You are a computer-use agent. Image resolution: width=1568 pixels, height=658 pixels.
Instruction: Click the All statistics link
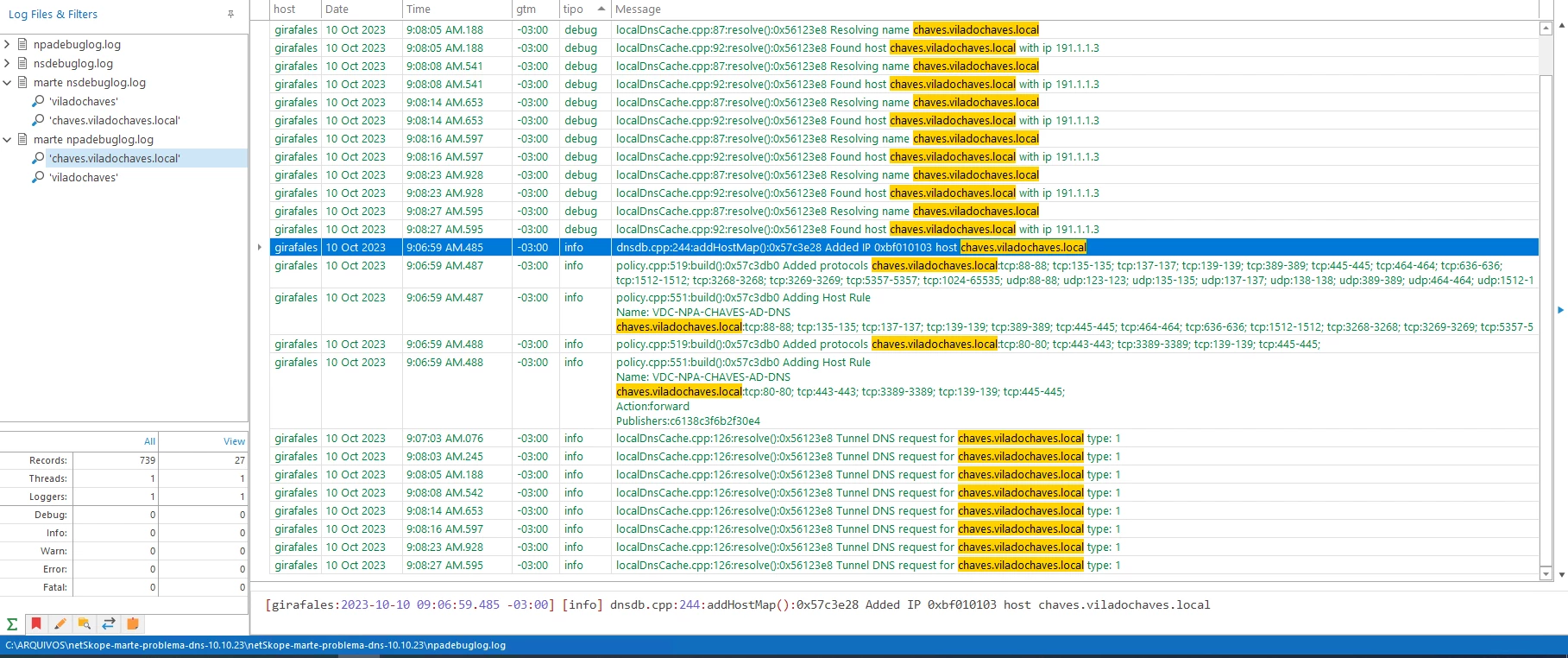pos(149,441)
